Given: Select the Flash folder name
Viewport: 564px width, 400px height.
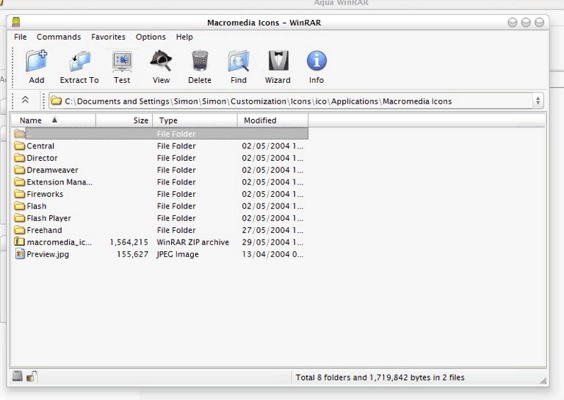Looking at the screenshot, I should pyautogui.click(x=37, y=206).
